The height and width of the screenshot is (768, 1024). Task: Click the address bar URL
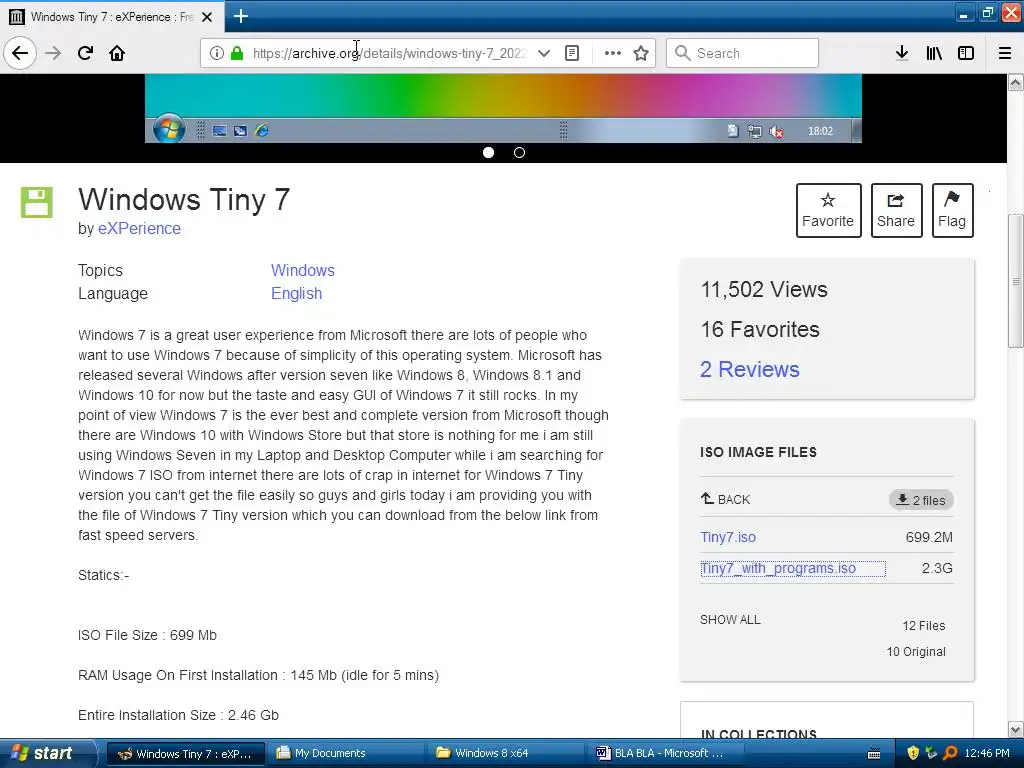389,53
